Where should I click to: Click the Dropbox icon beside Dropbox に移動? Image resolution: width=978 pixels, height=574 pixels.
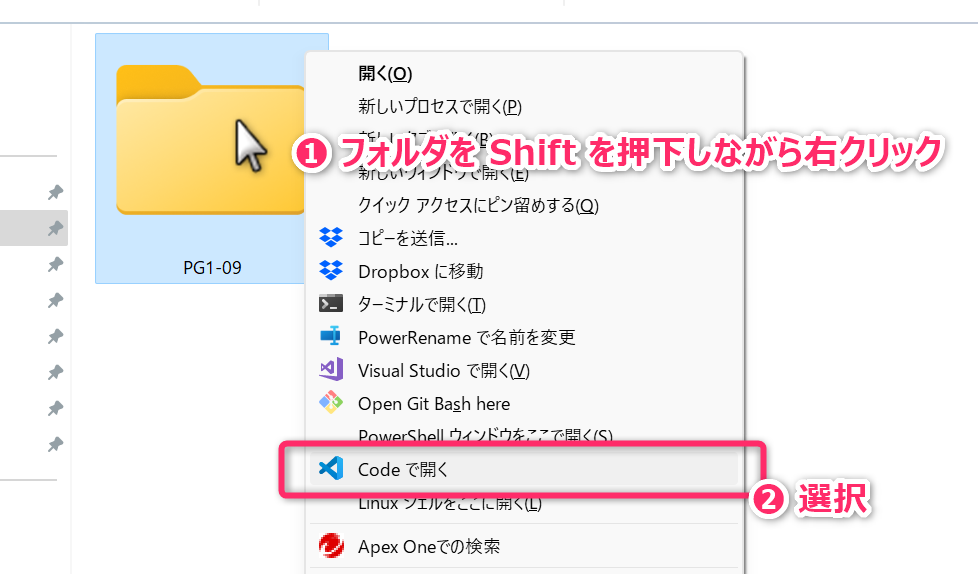tap(330, 271)
